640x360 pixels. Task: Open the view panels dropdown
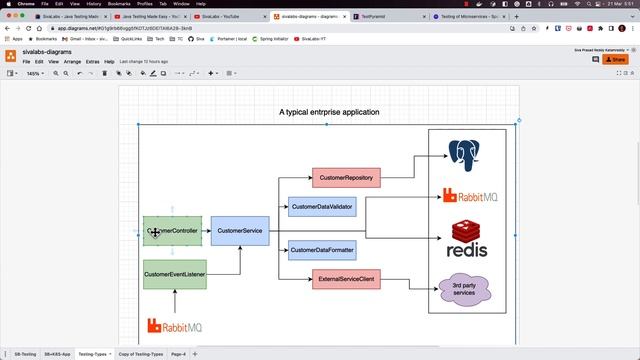[12, 73]
